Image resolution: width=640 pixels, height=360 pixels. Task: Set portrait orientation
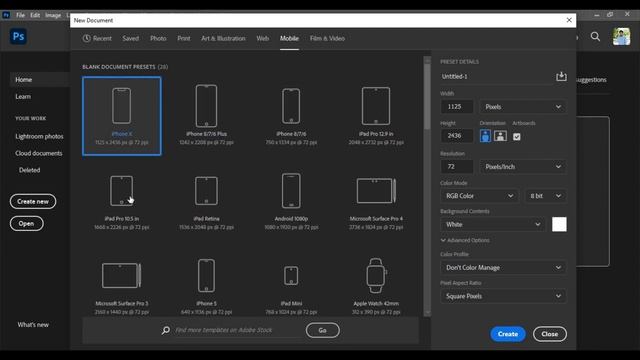(x=485, y=136)
